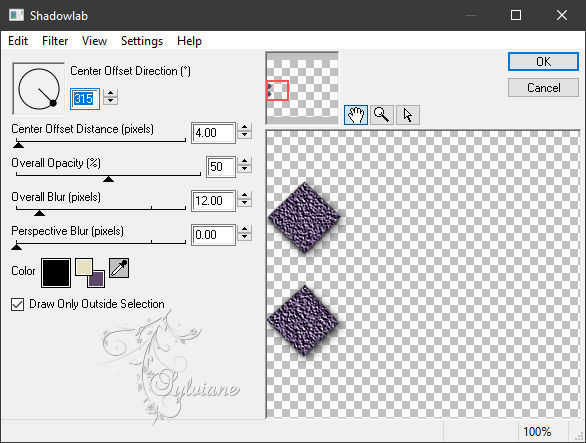Decrease Center Offset Distance with down arrow

(x=244, y=135)
